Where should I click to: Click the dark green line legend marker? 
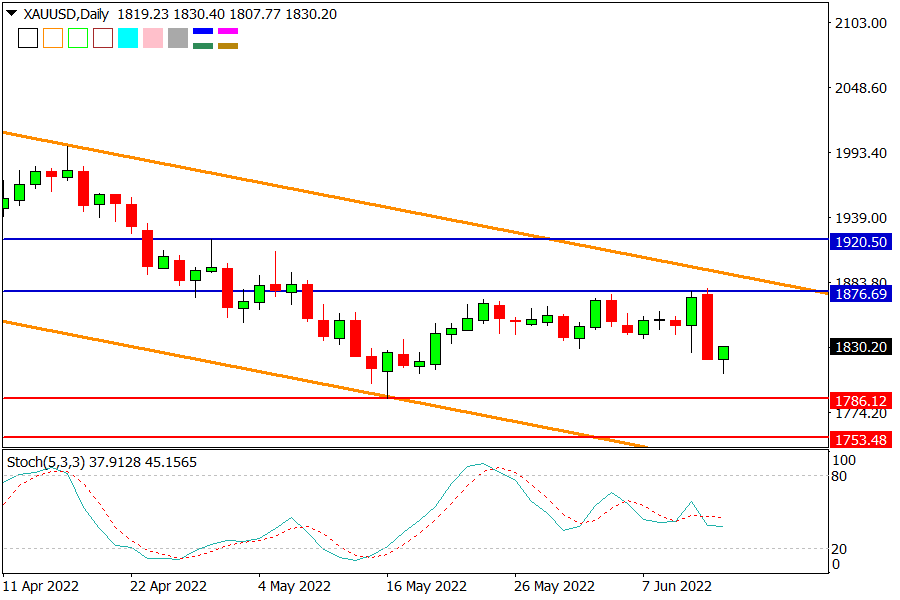(x=203, y=46)
